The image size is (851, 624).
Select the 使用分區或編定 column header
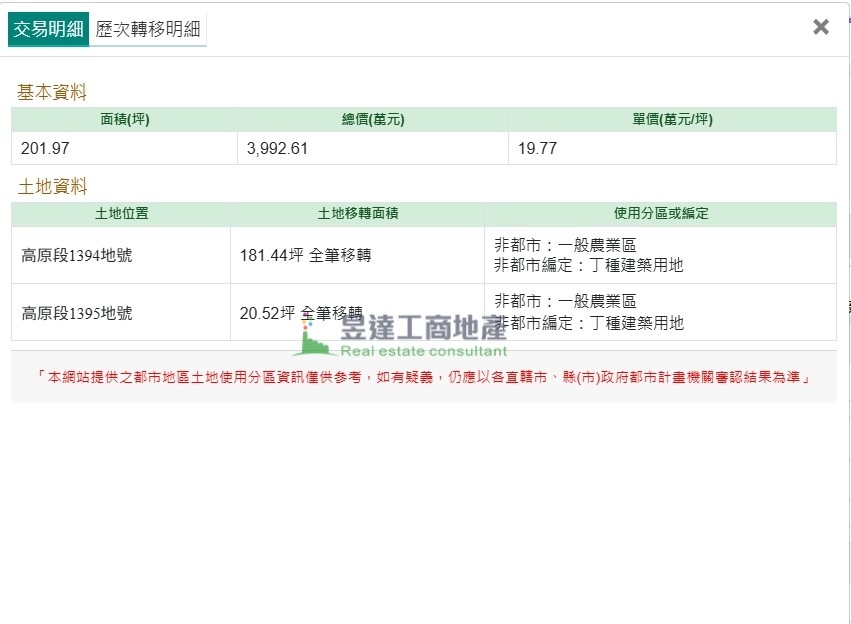click(x=660, y=214)
